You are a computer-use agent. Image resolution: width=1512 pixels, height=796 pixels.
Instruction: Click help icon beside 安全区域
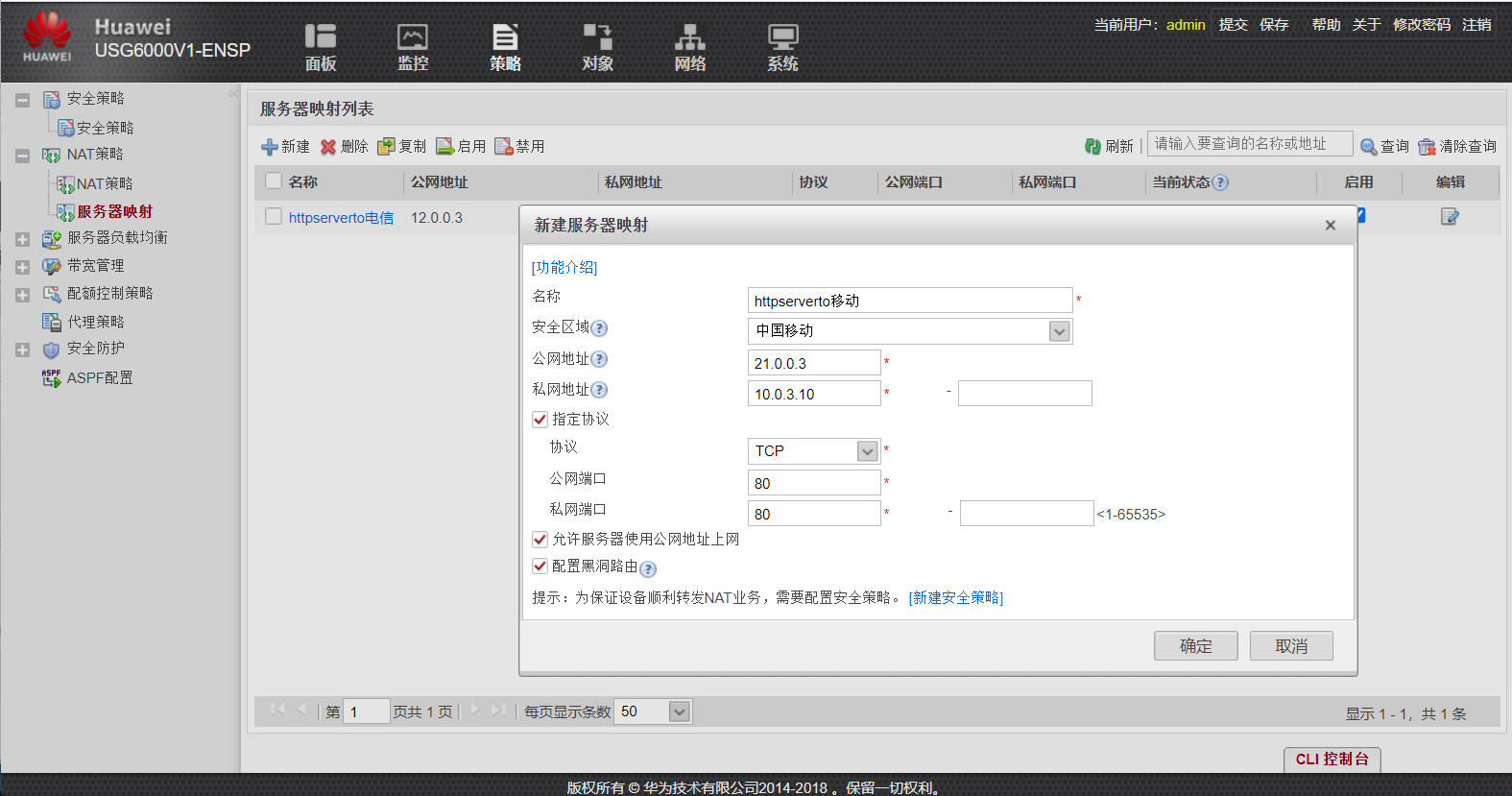[599, 328]
